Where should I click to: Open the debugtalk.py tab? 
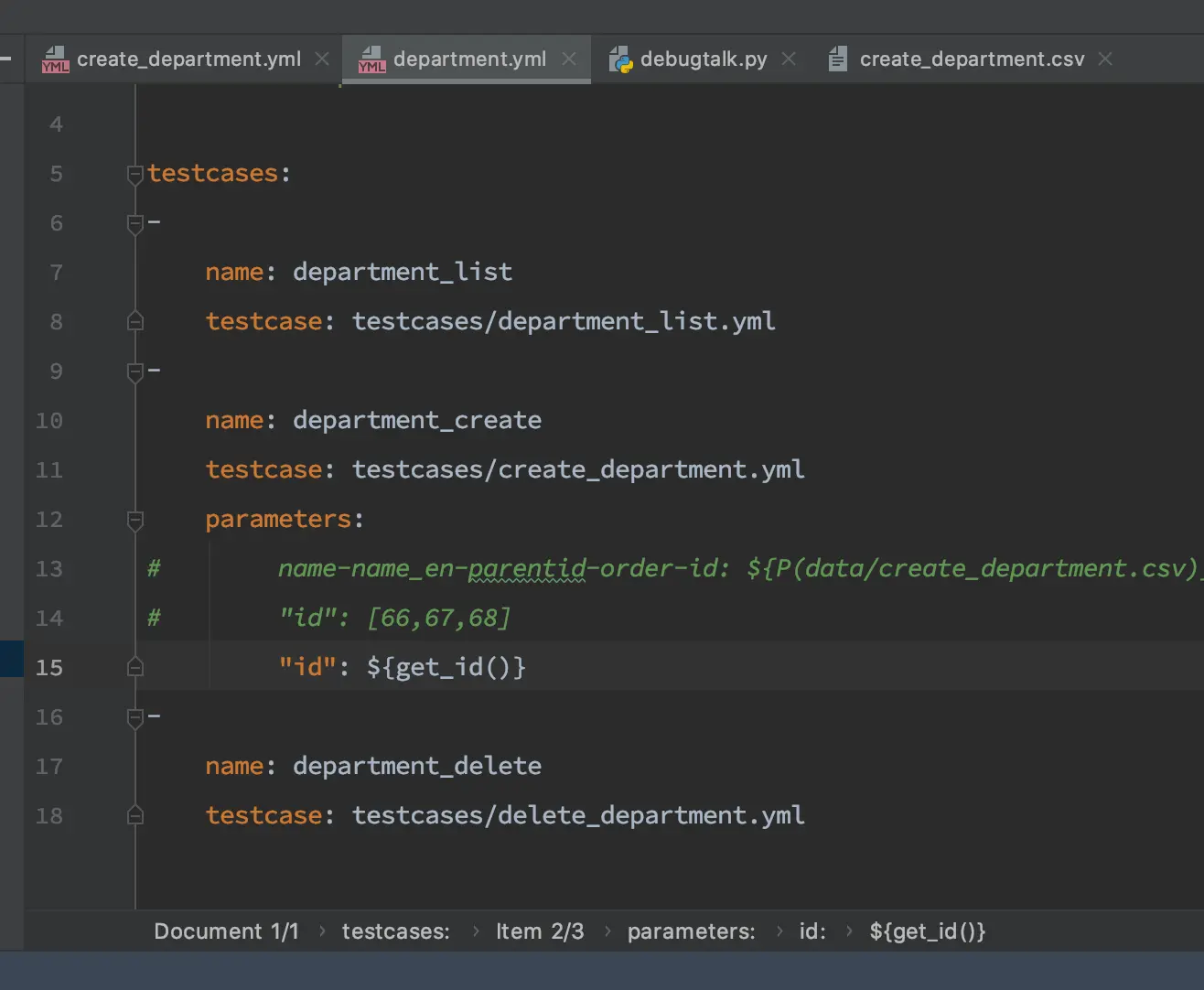point(704,59)
